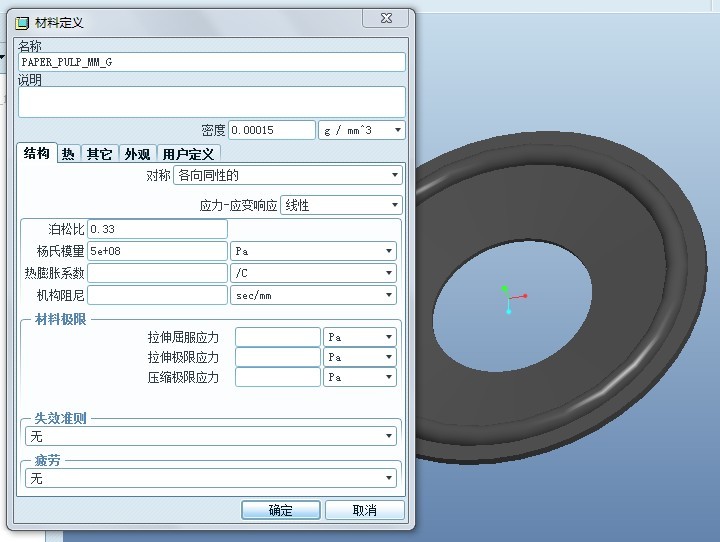Viewport: 720px width, 542px height.
Task: Open the 压缩极限应力 unit dropdown Pa
Action: click(x=360, y=377)
